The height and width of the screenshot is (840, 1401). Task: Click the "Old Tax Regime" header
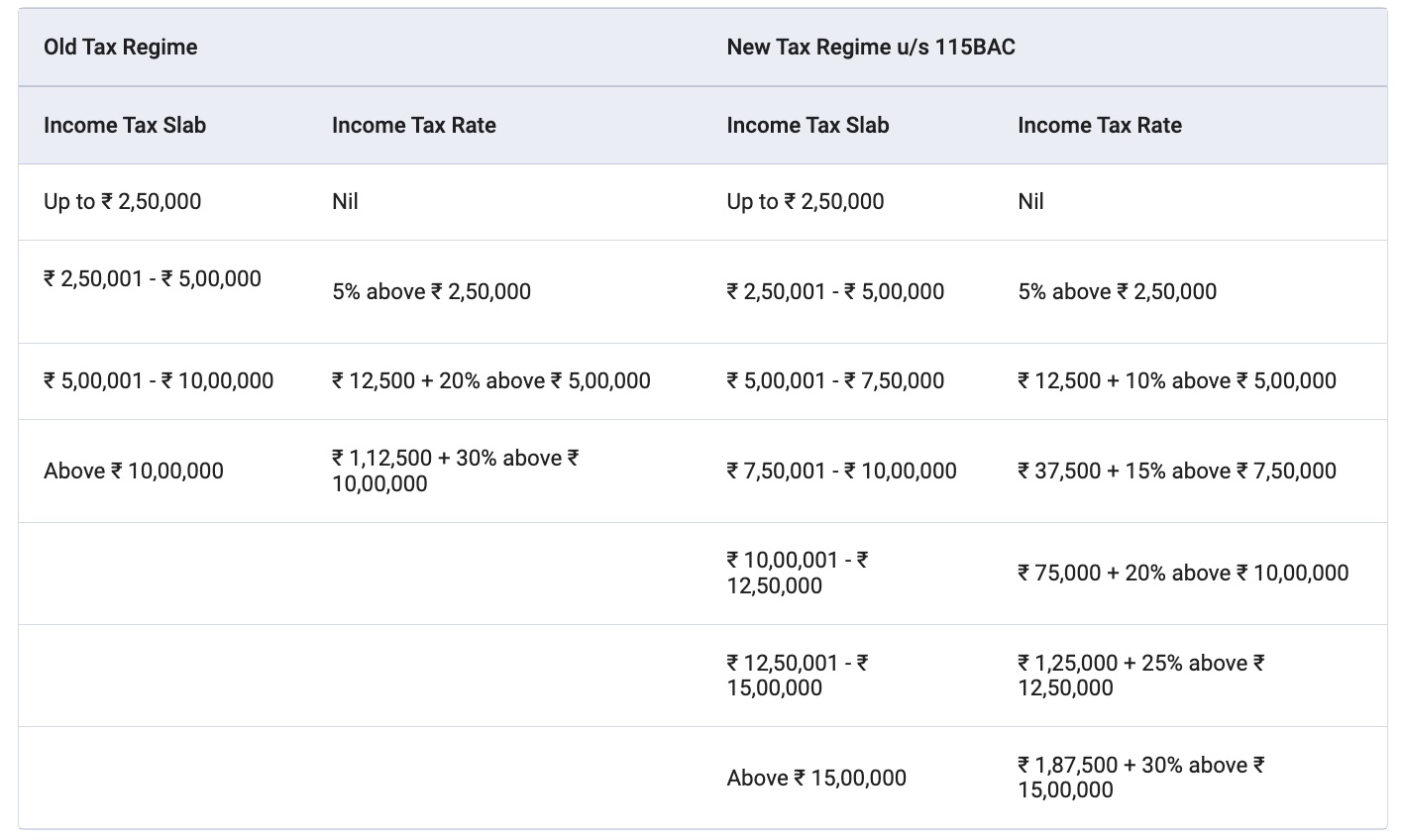point(120,48)
